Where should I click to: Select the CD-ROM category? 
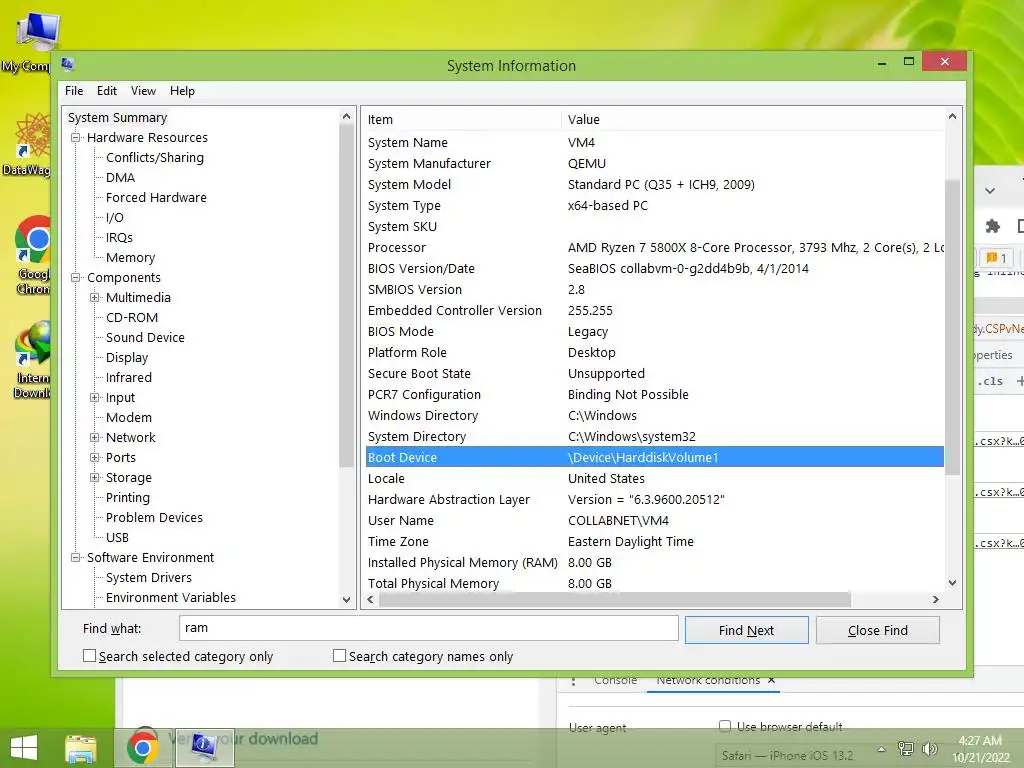(132, 317)
